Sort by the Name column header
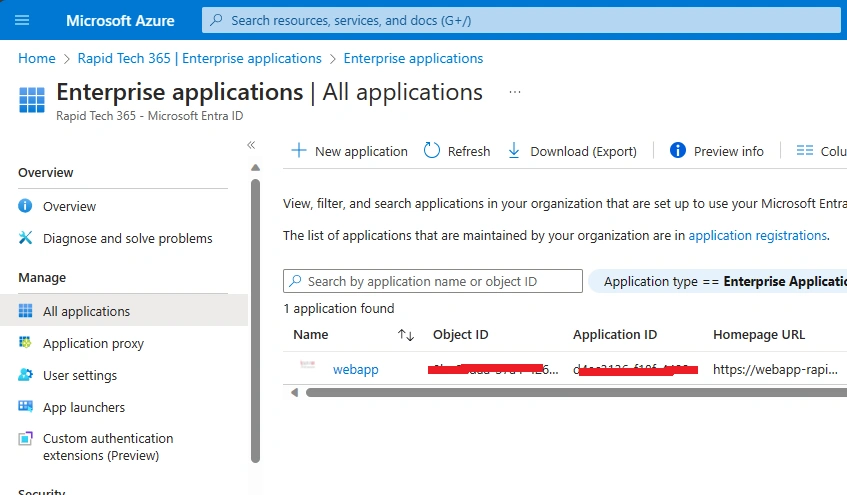Image resolution: width=847 pixels, height=495 pixels. click(311, 335)
